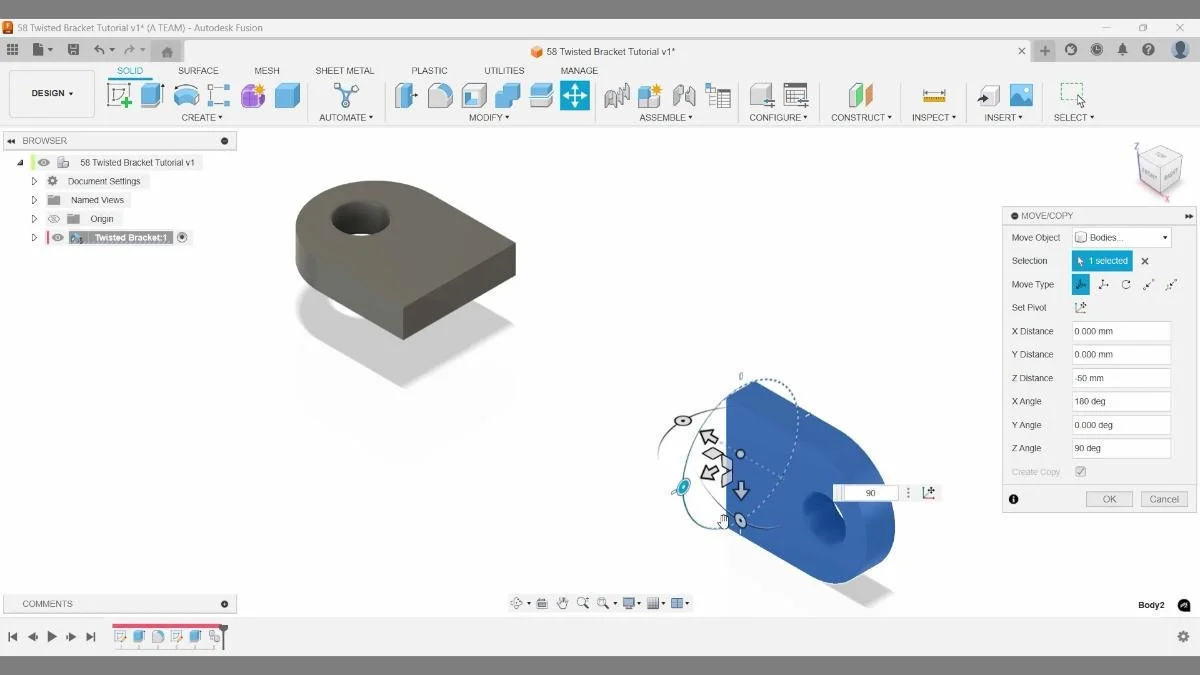Viewport: 1200px width, 675px height.
Task: Select Free Move type in Move/Copy
Action: tap(1081, 285)
